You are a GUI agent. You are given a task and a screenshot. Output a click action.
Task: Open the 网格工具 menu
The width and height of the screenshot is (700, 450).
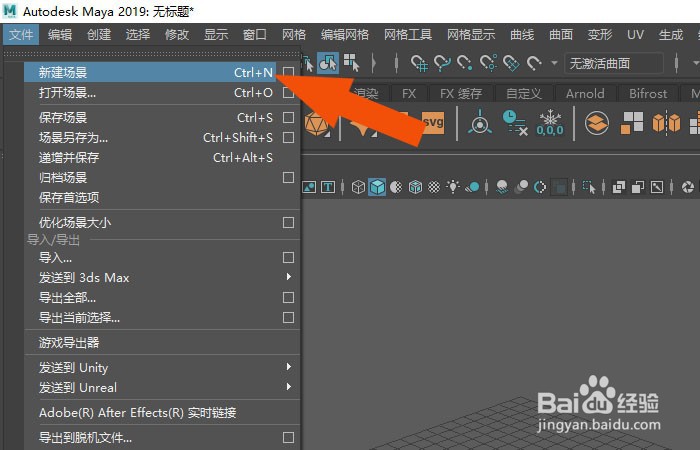click(408, 34)
